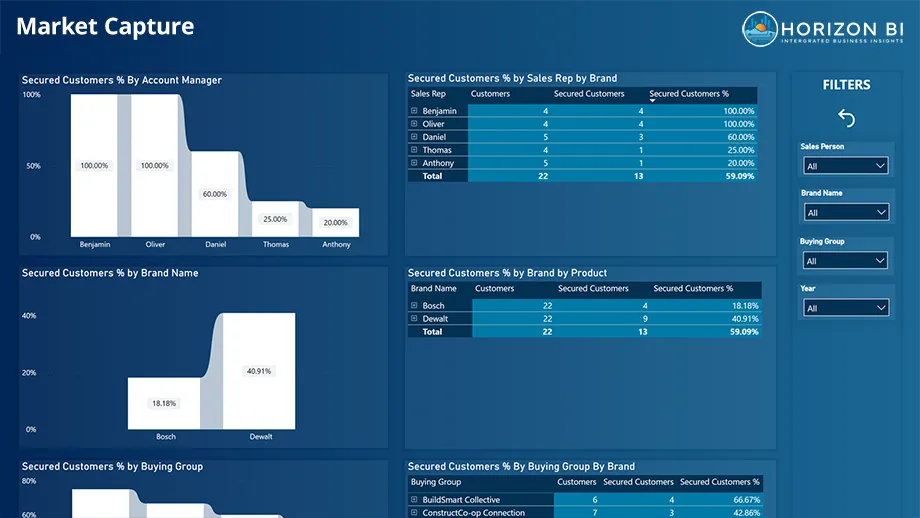Click the Market Capture title
This screenshot has height=518, width=920.
pos(105,26)
